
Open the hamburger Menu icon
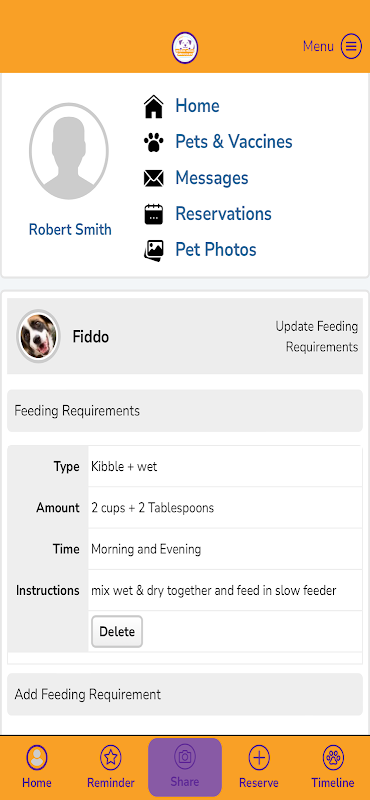coord(351,46)
